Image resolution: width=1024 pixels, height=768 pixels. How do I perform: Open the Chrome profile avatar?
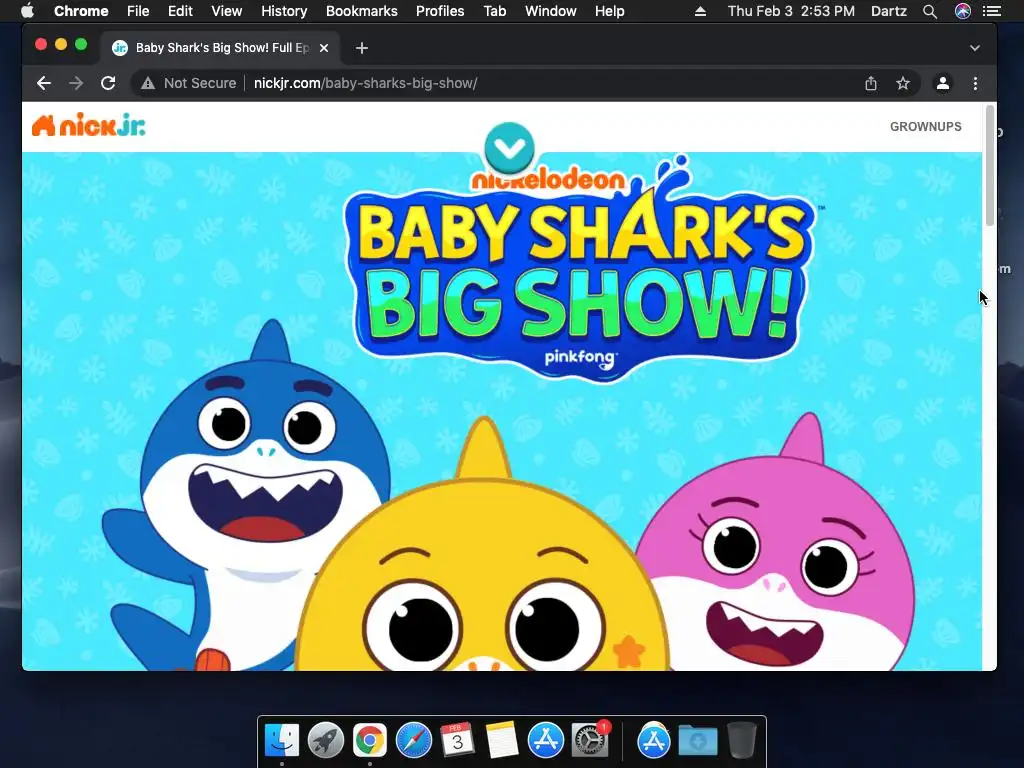coord(942,83)
